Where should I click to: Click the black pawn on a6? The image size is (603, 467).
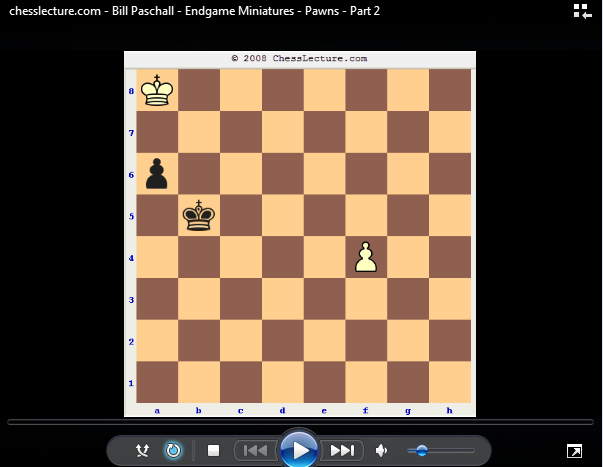click(x=157, y=173)
